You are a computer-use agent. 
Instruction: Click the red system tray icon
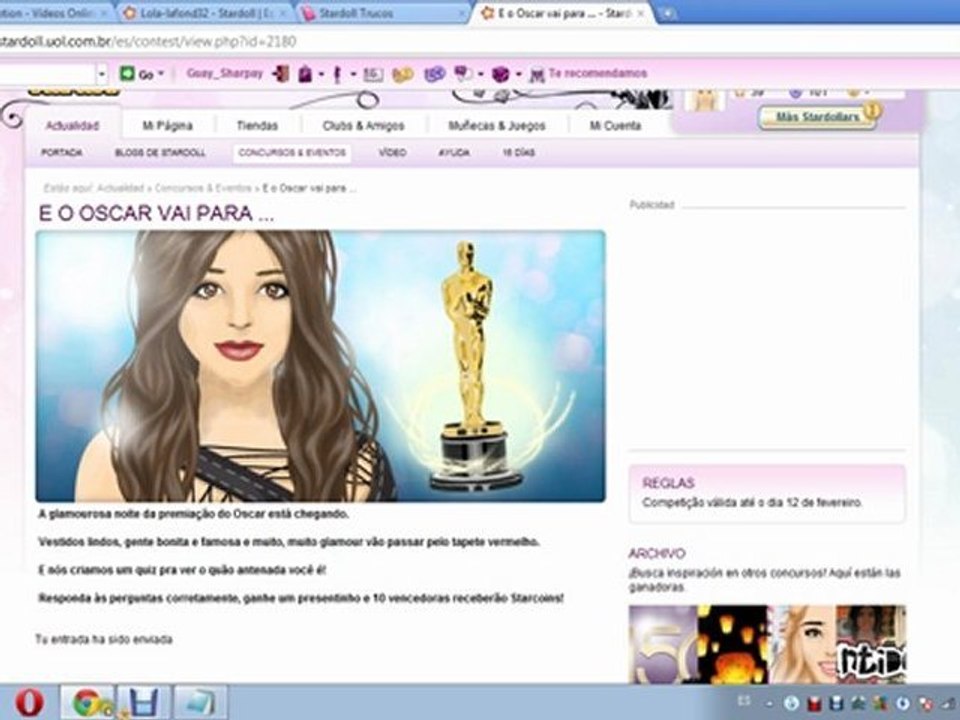coord(814,703)
